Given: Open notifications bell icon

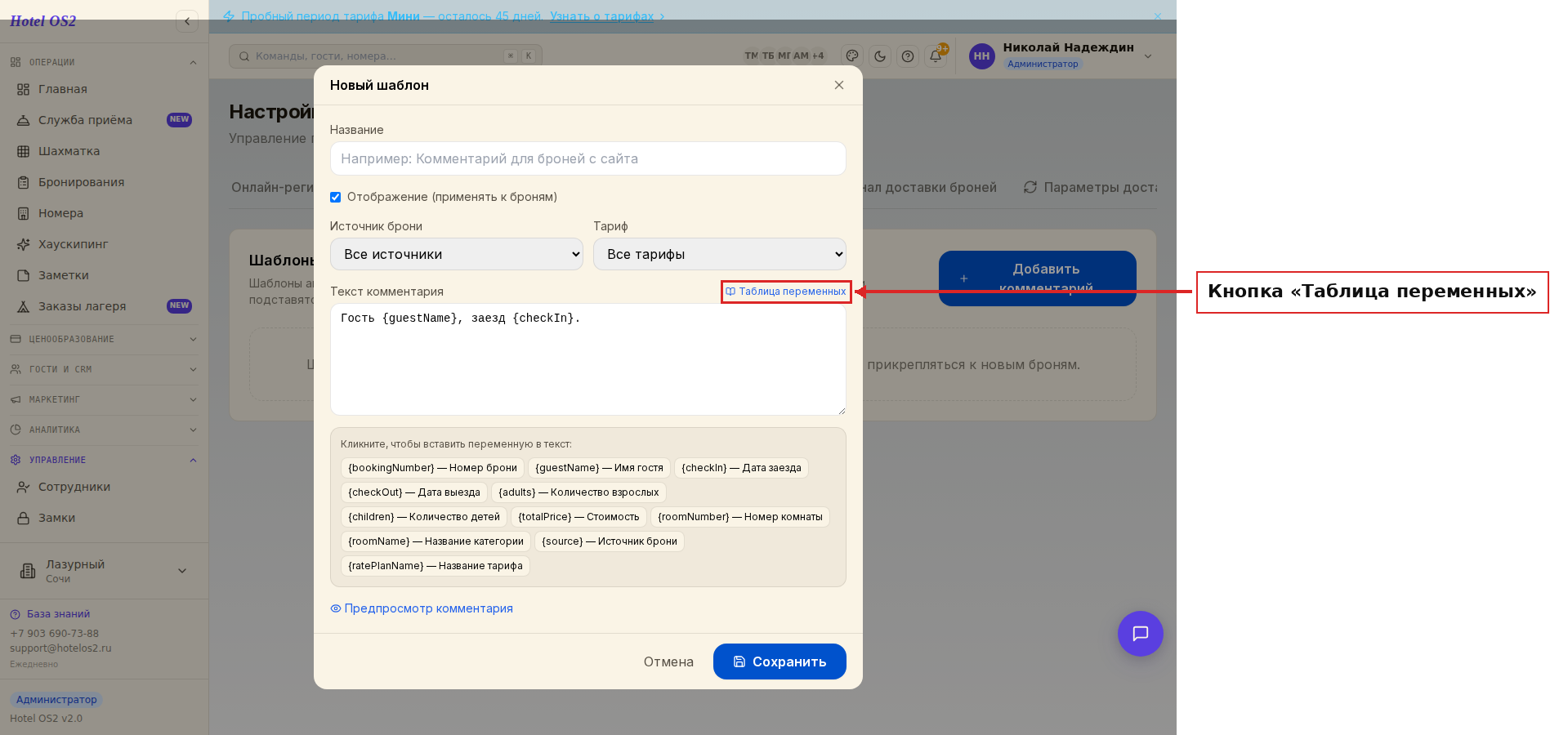Looking at the screenshot, I should (x=936, y=56).
